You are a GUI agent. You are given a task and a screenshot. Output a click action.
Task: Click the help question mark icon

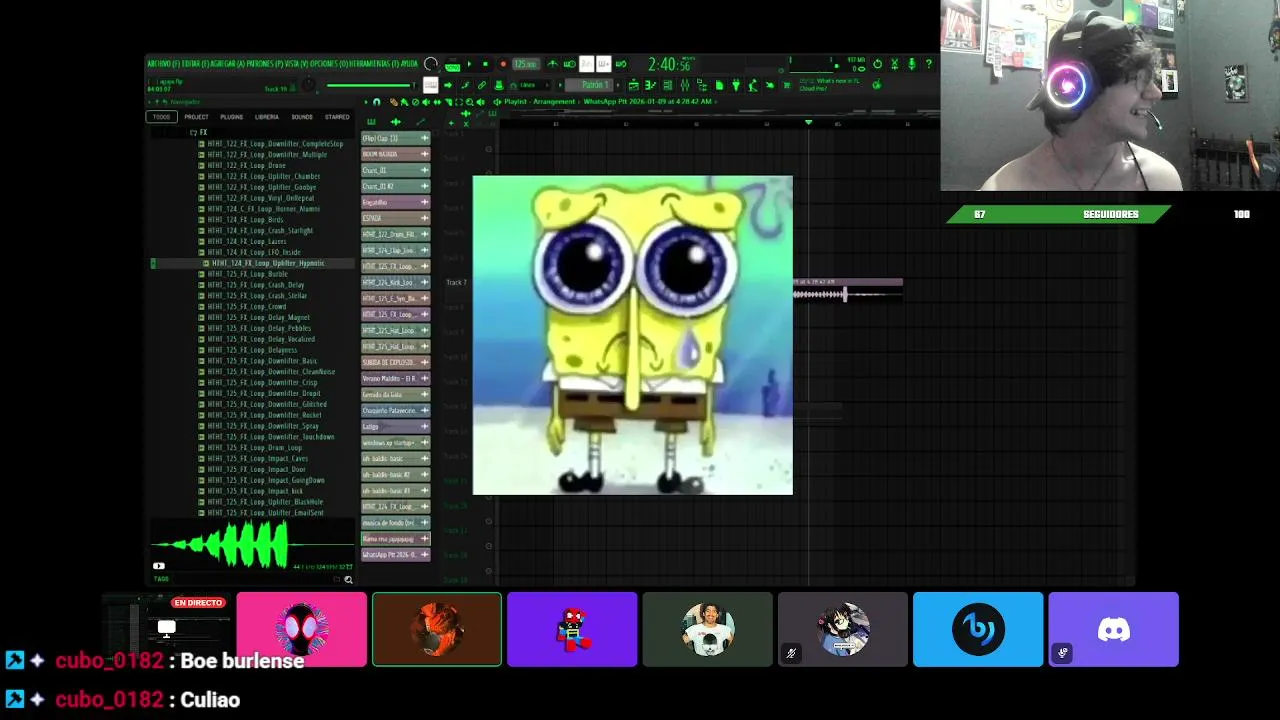point(929,63)
